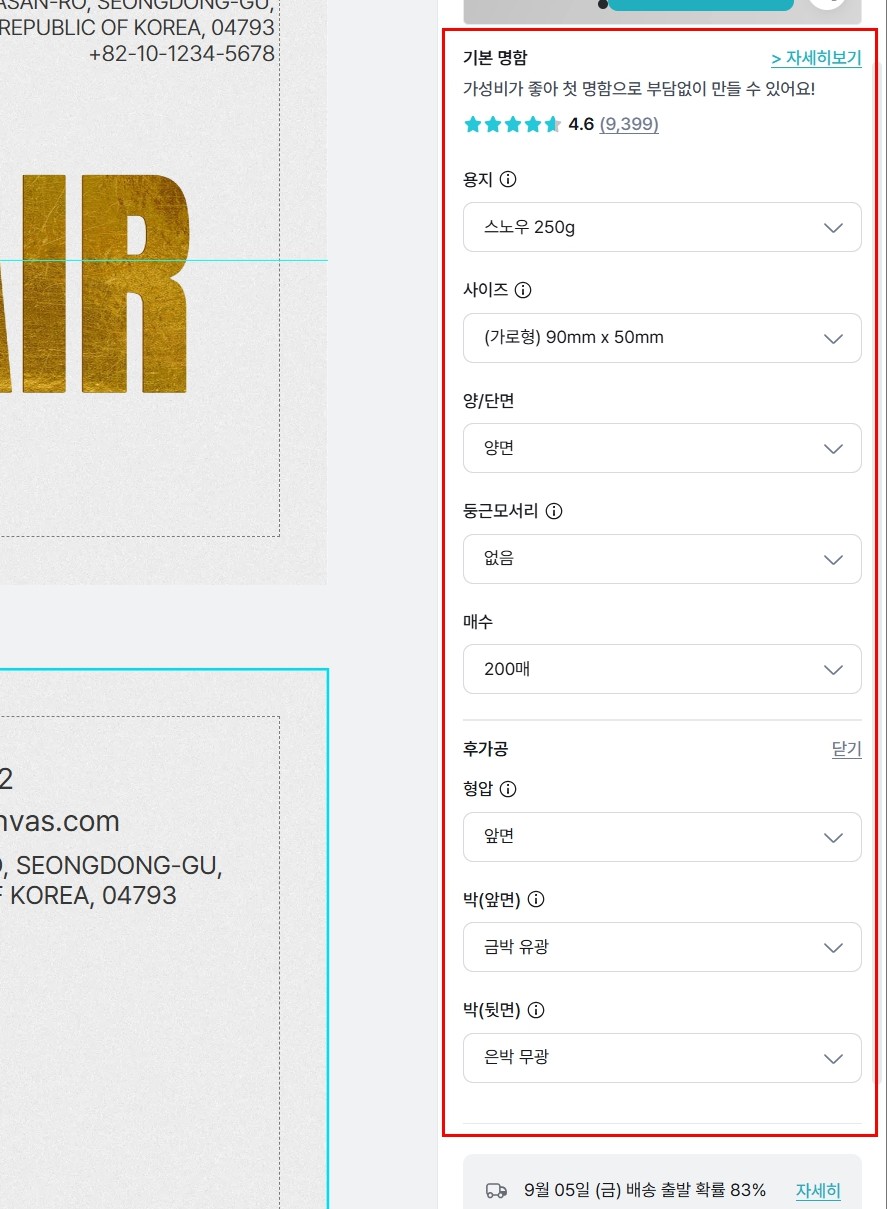
Task: Show the 사이즈 info tooltip icon
Action: tap(523, 291)
